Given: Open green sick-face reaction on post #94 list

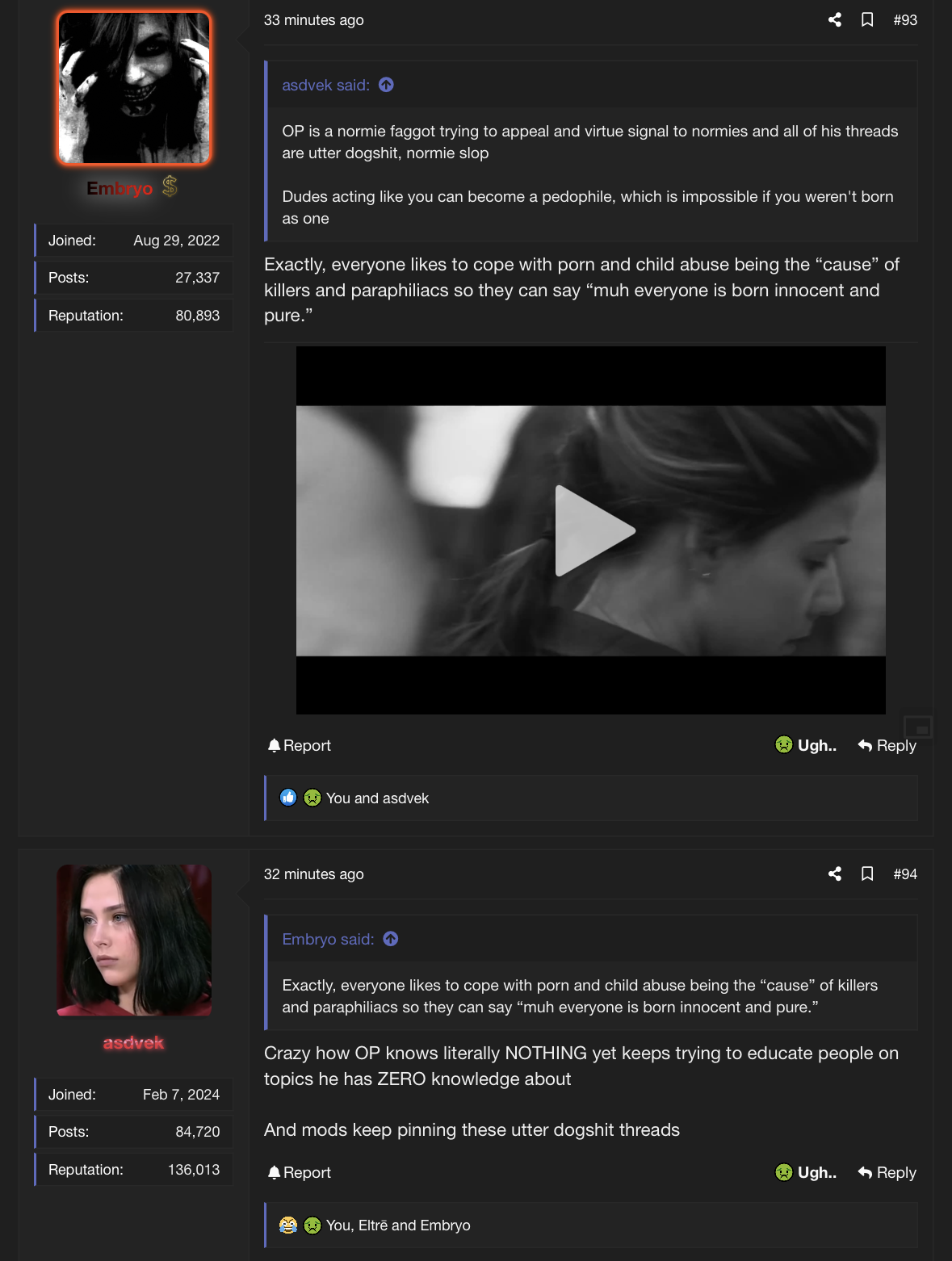Looking at the screenshot, I should [312, 1225].
